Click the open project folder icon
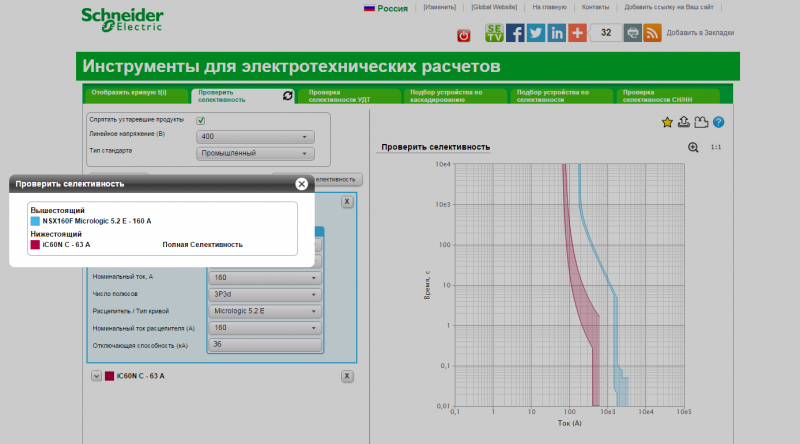The width and height of the screenshot is (800, 444). tap(701, 122)
